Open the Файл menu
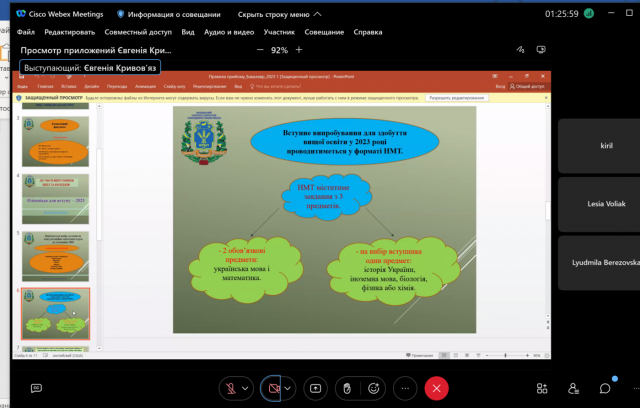Viewport: 640px width, 408px height. pyautogui.click(x=27, y=32)
